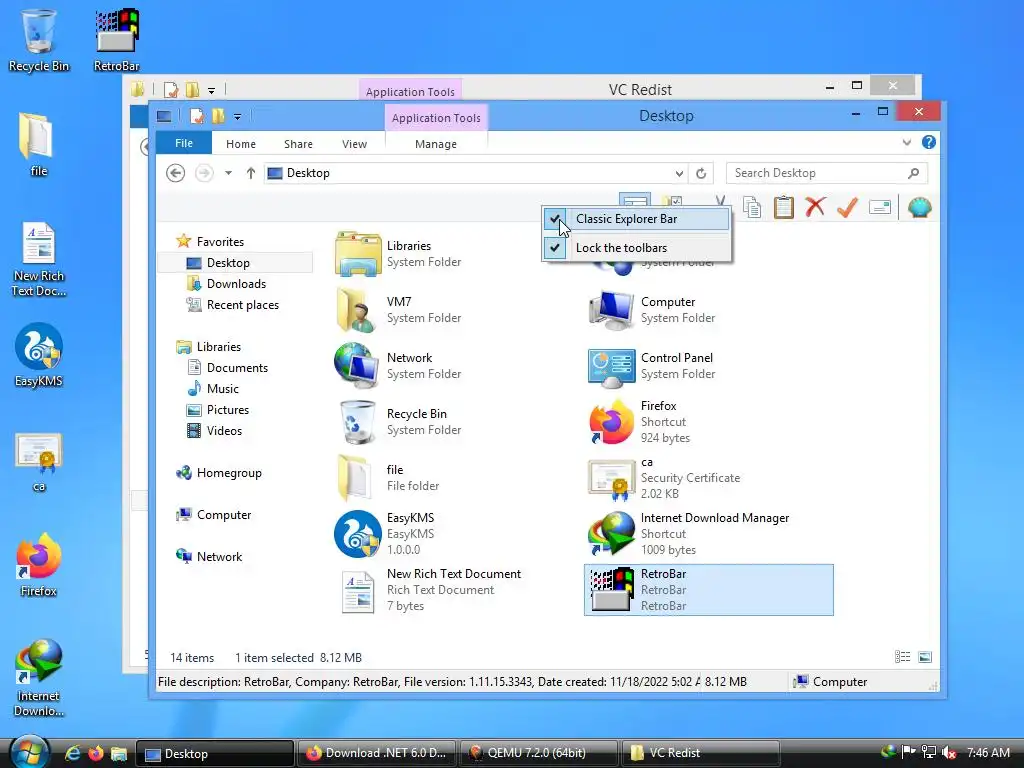The image size is (1024, 768).
Task: Select Internet Download Manager shortcut in list
Action: [x=709, y=534]
